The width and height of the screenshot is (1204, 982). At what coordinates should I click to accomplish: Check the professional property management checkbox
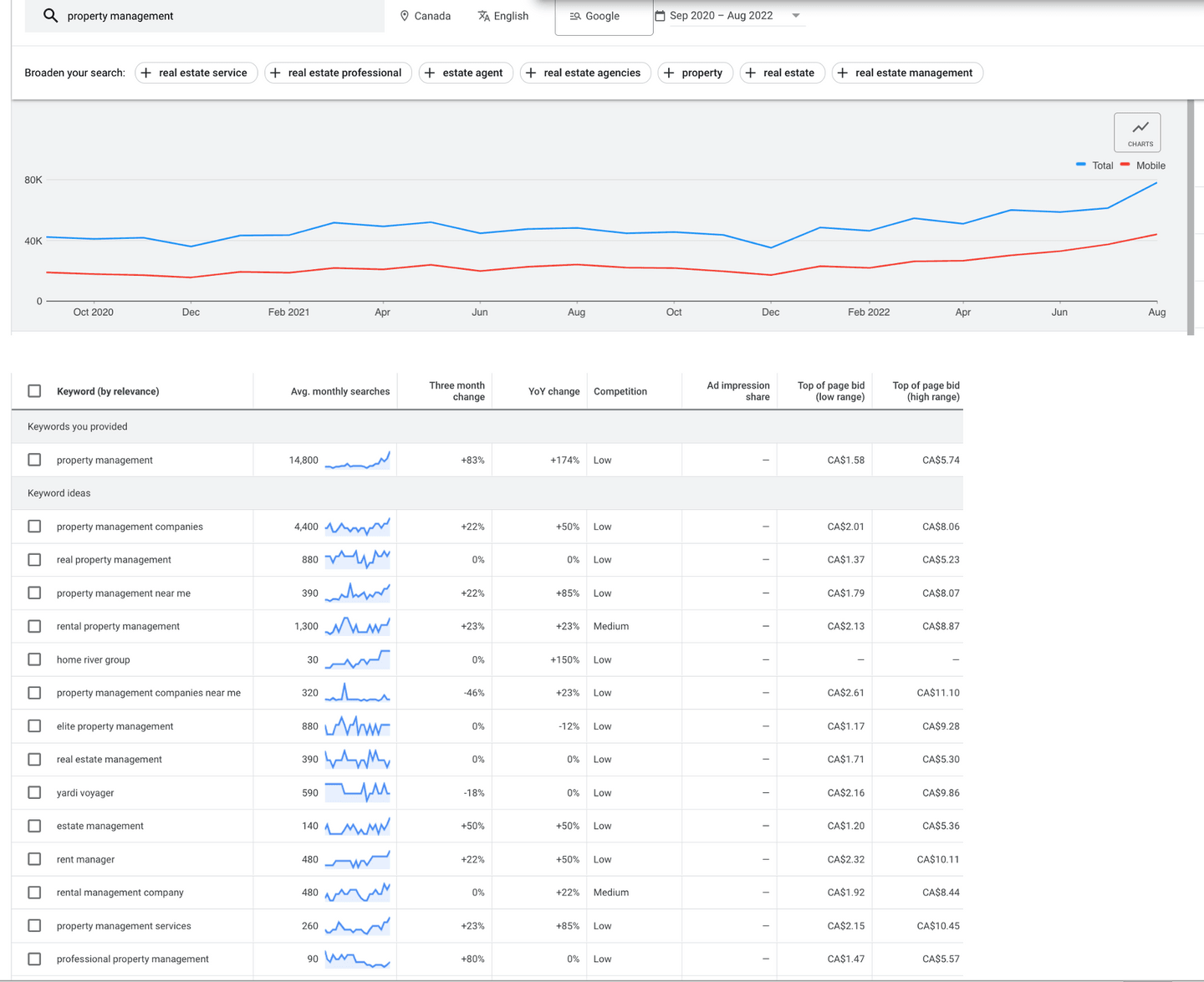34,959
